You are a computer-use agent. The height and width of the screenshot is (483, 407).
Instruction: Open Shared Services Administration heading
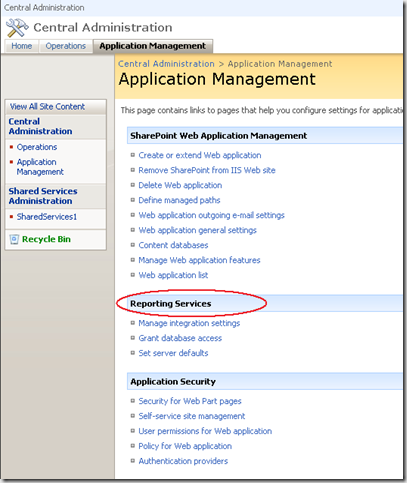click(x=43, y=196)
